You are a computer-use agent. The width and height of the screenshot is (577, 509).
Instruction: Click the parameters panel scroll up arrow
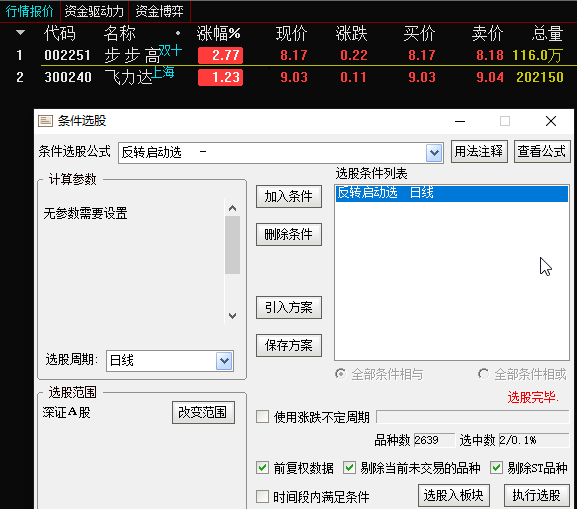[x=232, y=208]
